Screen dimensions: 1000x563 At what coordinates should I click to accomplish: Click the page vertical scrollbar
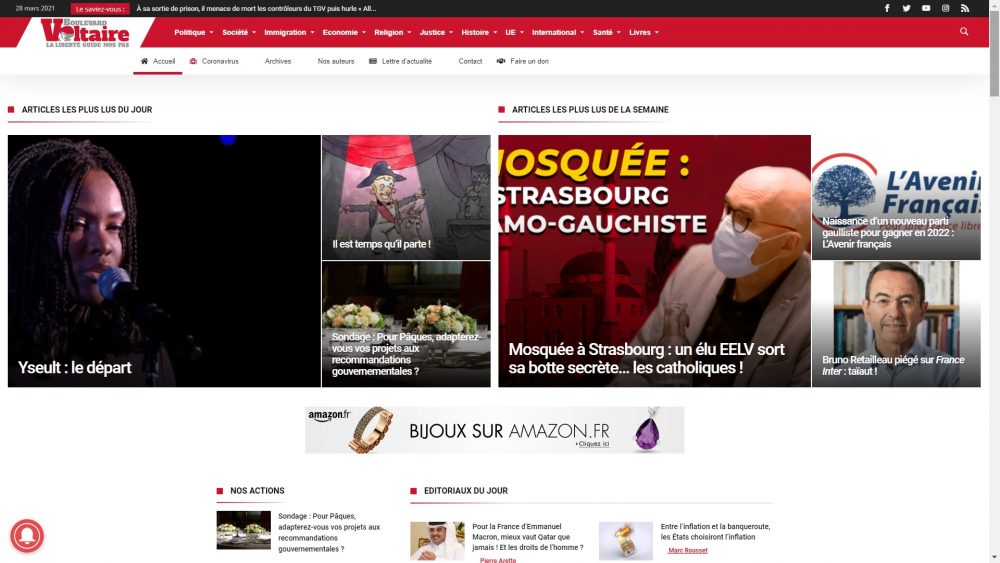click(994, 281)
